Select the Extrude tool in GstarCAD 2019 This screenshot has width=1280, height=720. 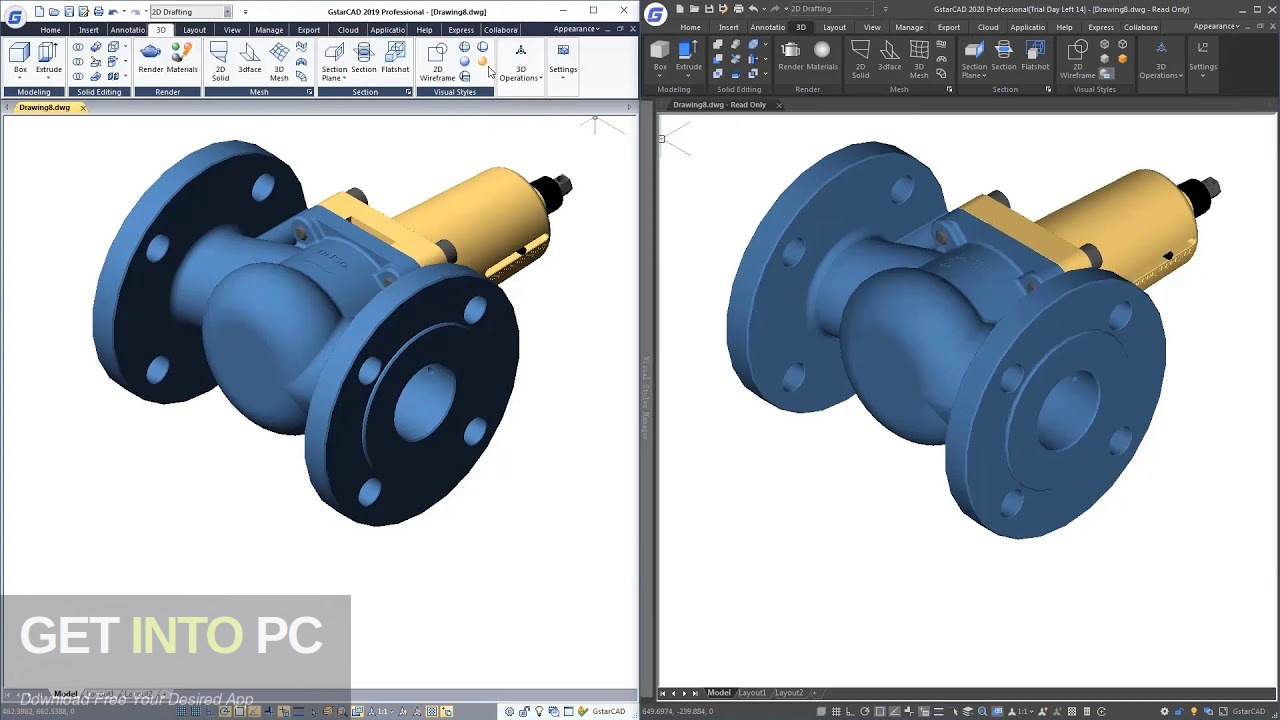click(48, 59)
